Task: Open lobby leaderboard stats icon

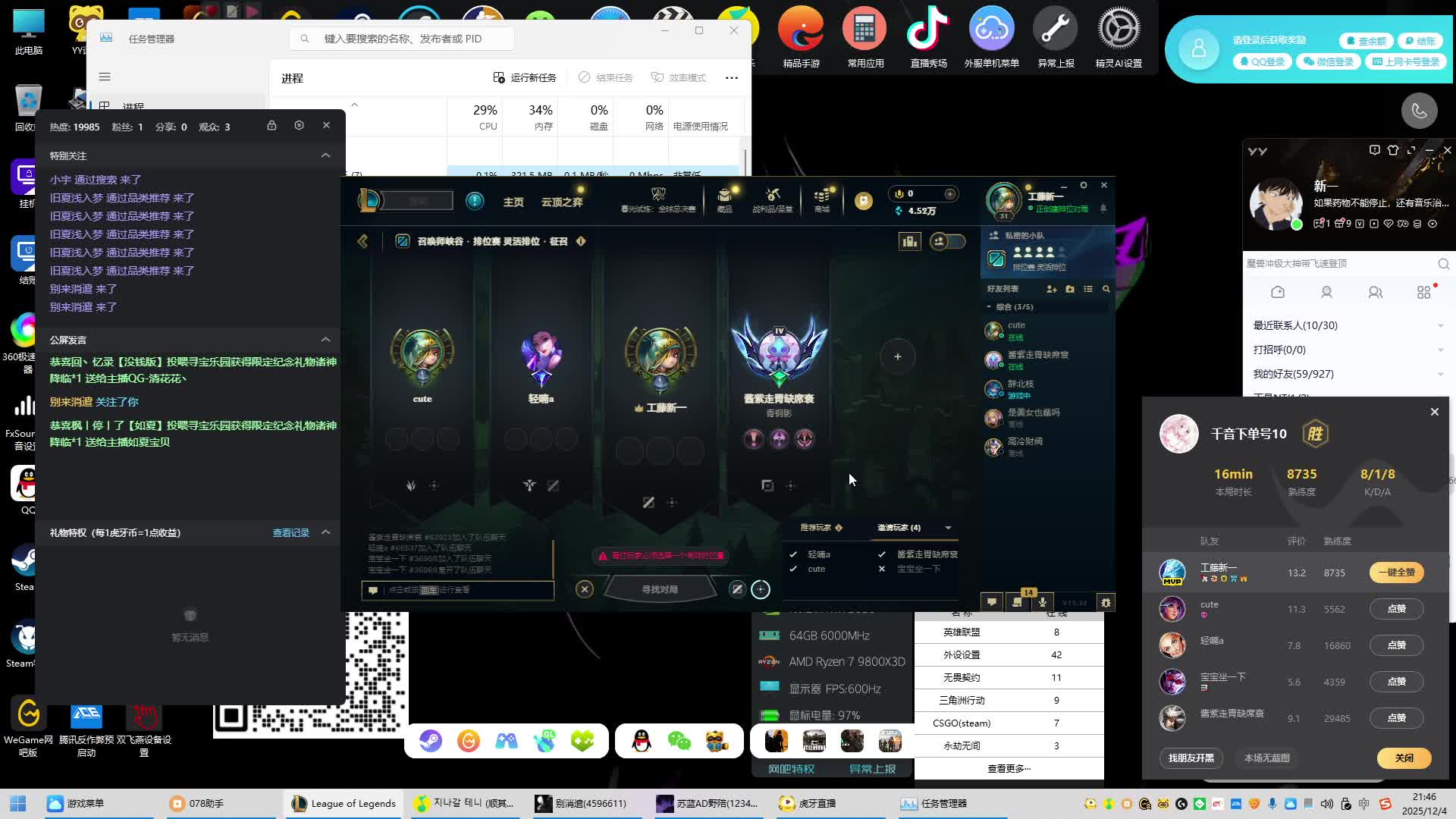Action: point(909,241)
